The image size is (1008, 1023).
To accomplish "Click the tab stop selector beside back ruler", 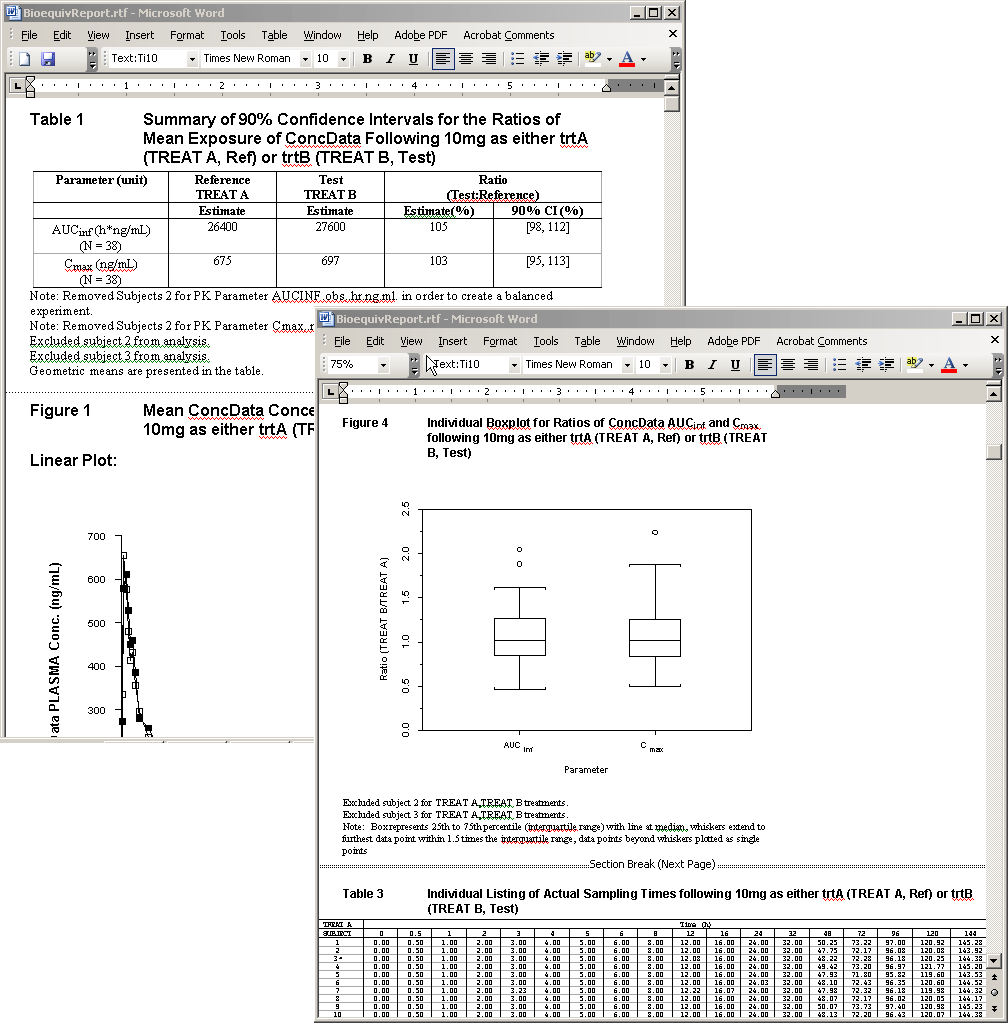I will (15, 86).
